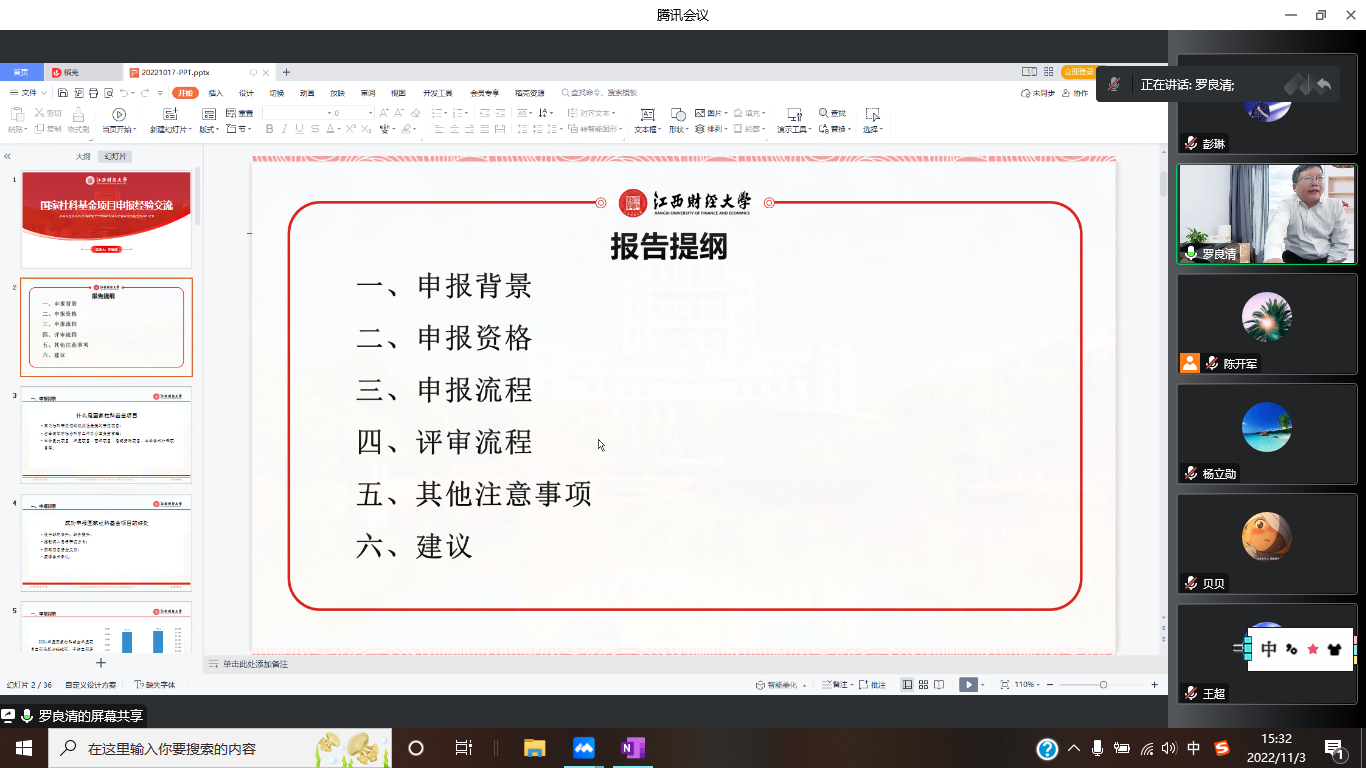Click the save icon in quick access bar
The image size is (1366, 768).
tap(63, 93)
